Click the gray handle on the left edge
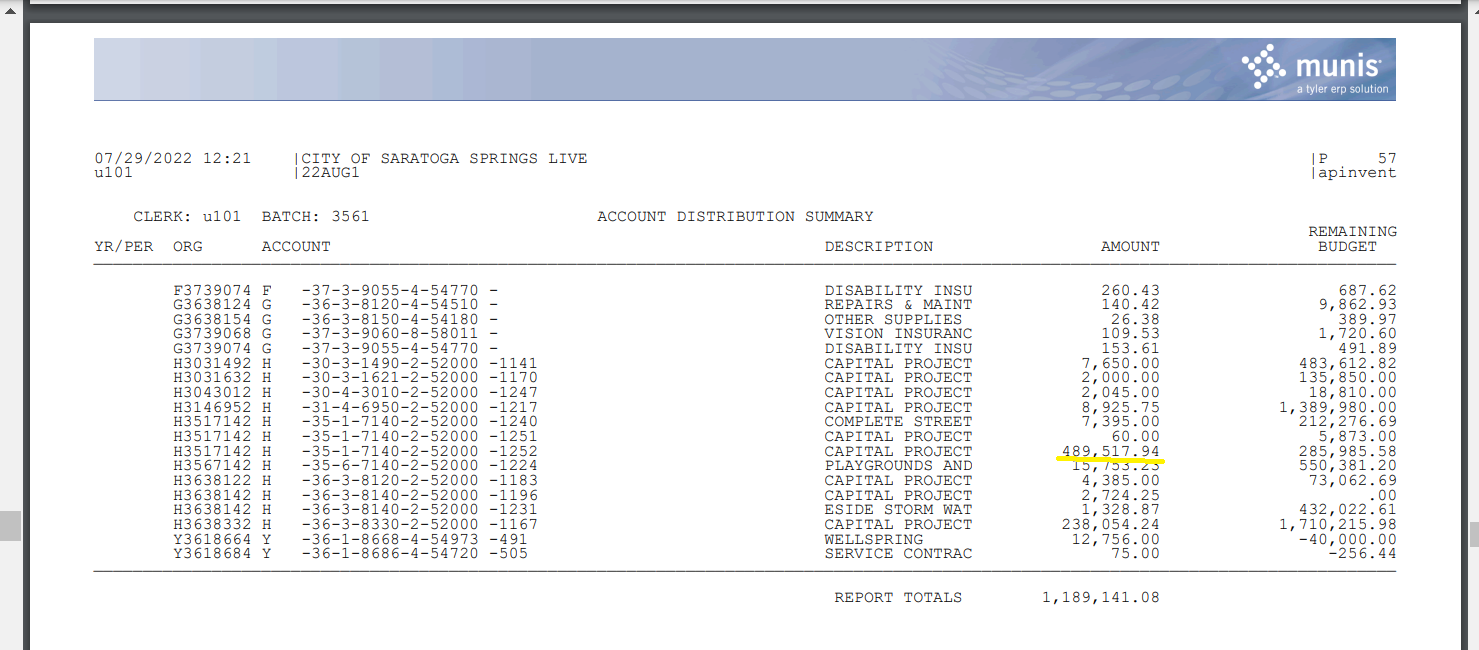 click(x=9, y=525)
